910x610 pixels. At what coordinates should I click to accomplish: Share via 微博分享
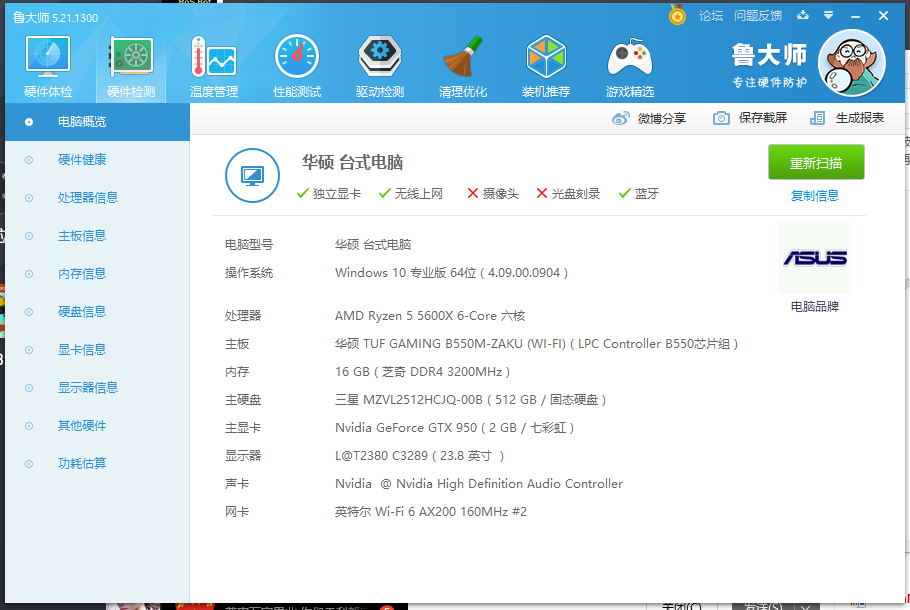point(649,118)
